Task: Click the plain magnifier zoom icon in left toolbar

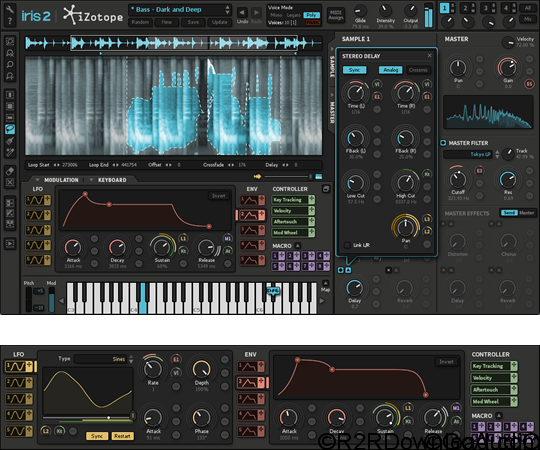Action: coord(10,64)
